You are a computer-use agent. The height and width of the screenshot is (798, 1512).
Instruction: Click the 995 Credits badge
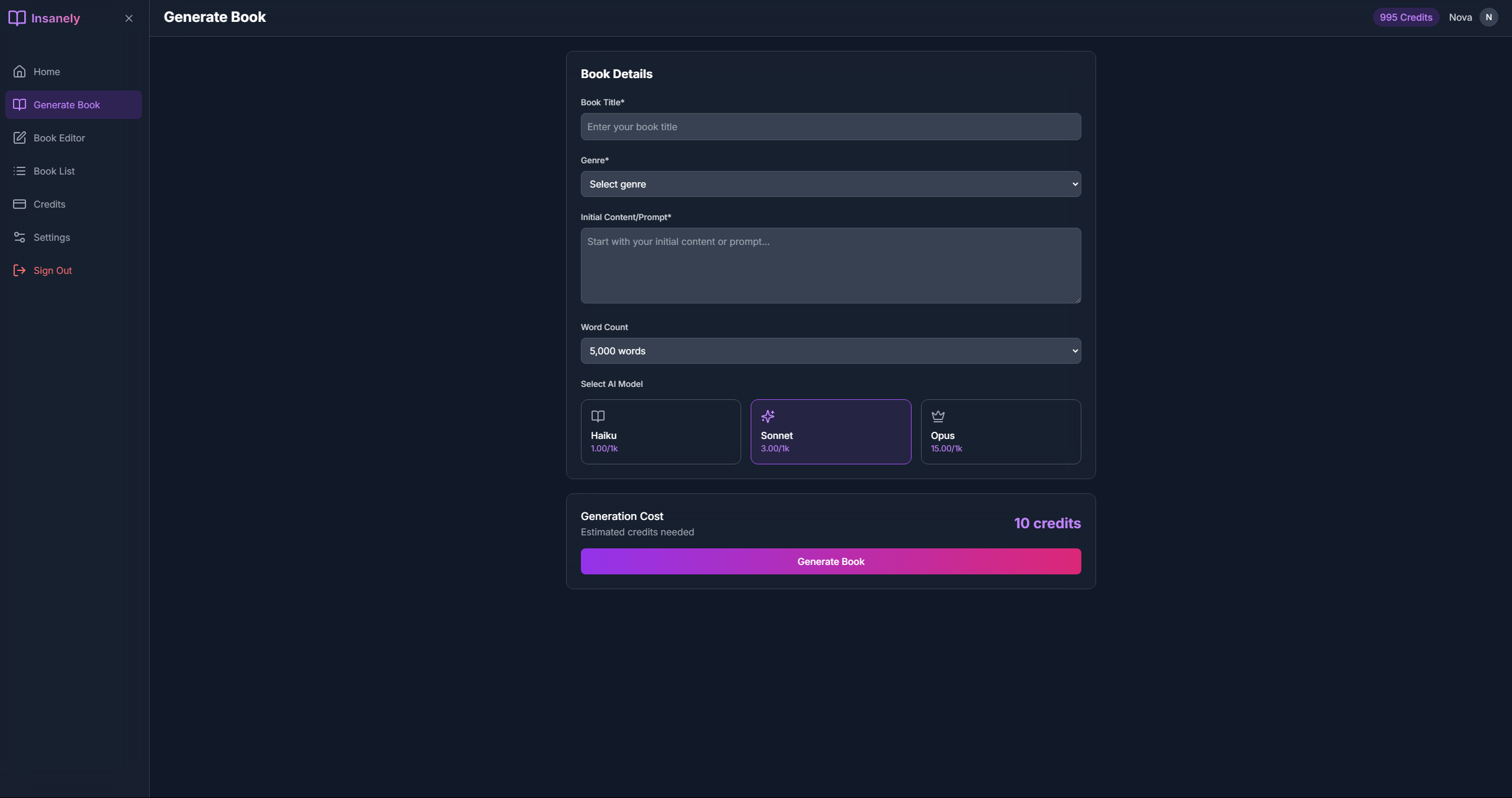[1406, 17]
